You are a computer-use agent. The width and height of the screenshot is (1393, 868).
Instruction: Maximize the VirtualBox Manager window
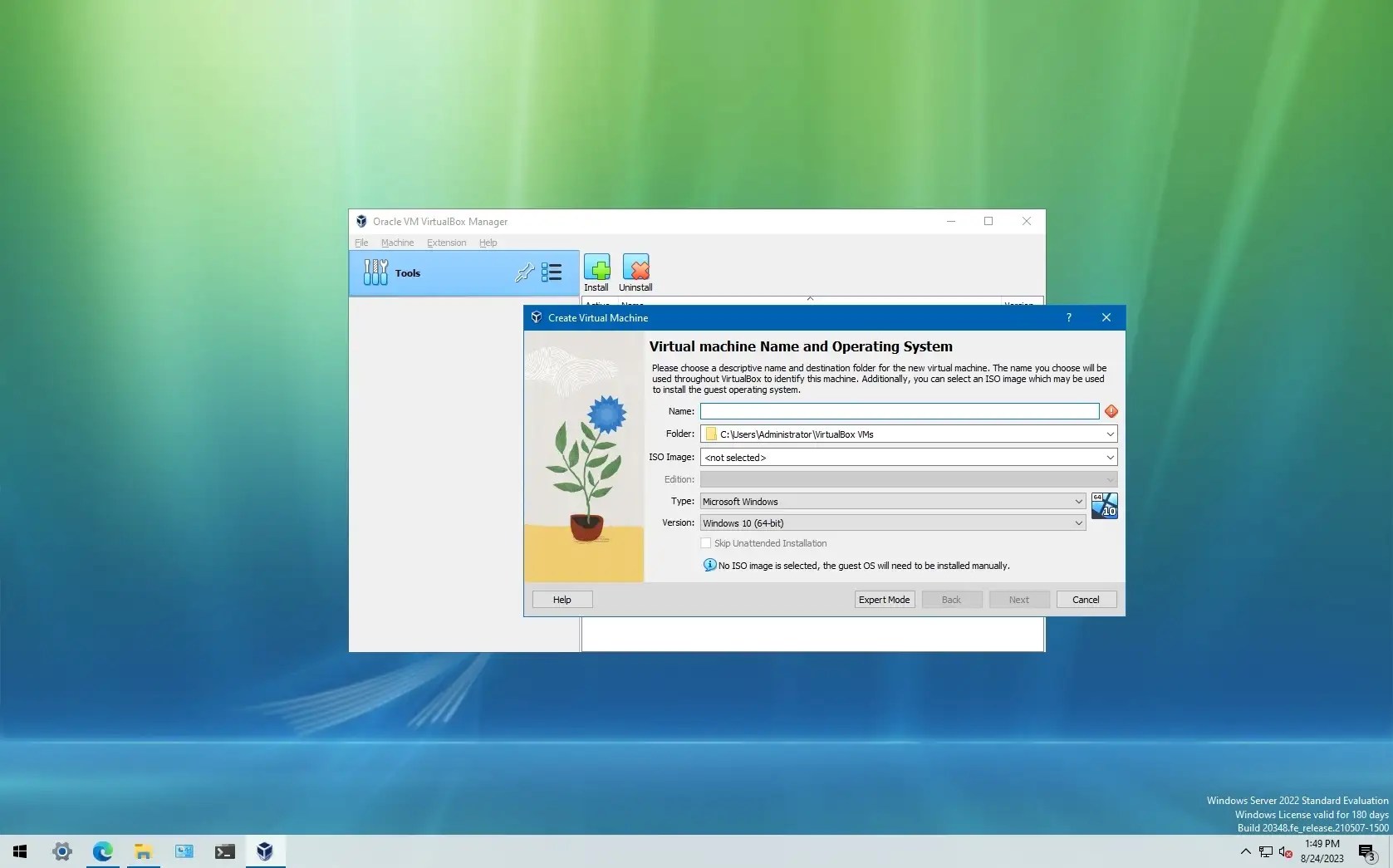pyautogui.click(x=988, y=221)
